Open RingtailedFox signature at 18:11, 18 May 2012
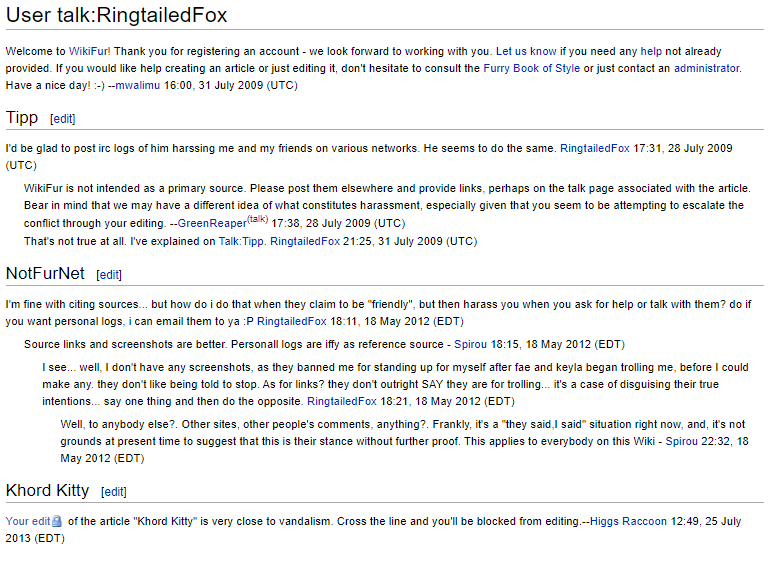This screenshot has width=768, height=564. tap(291, 321)
